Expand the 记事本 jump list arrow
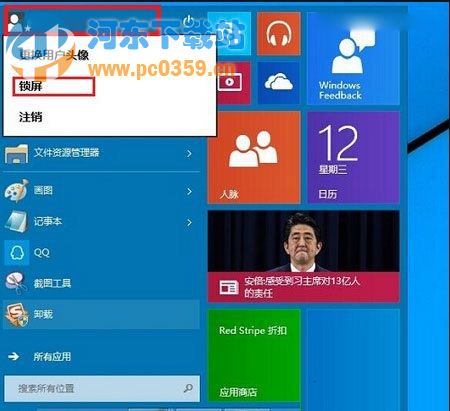The image size is (450, 411). pyautogui.click(x=189, y=222)
